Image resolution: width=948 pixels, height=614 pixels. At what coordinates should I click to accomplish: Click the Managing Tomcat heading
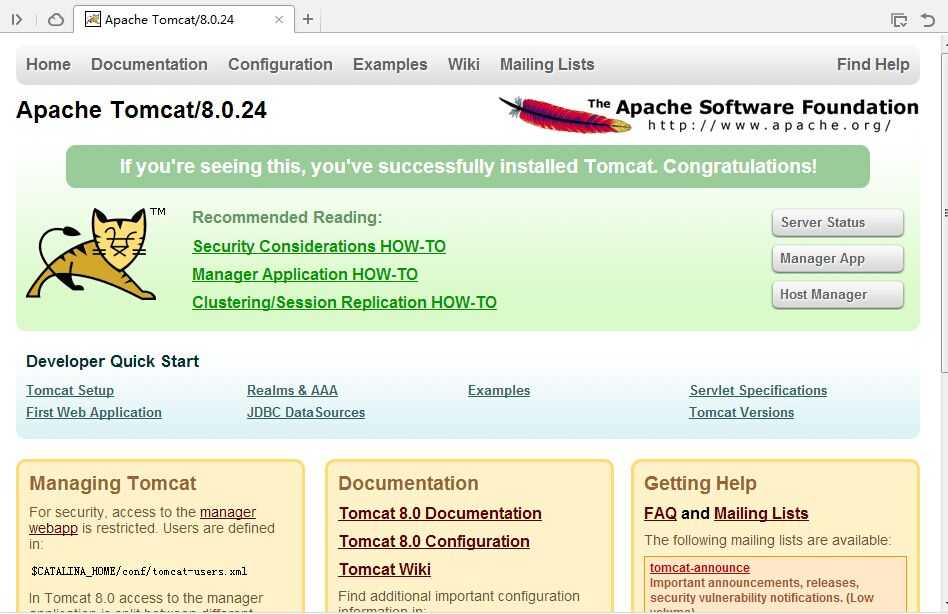click(x=113, y=483)
